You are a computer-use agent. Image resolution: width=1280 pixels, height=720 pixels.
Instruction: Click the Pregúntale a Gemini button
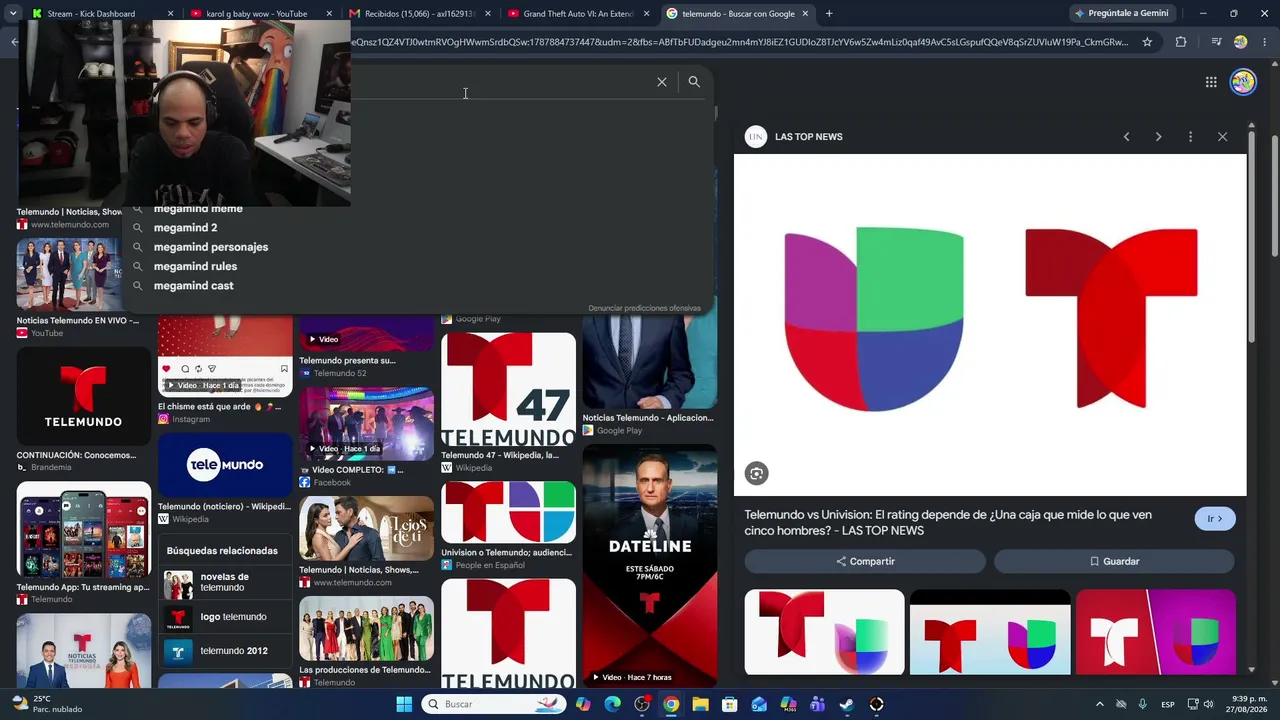1121,14
